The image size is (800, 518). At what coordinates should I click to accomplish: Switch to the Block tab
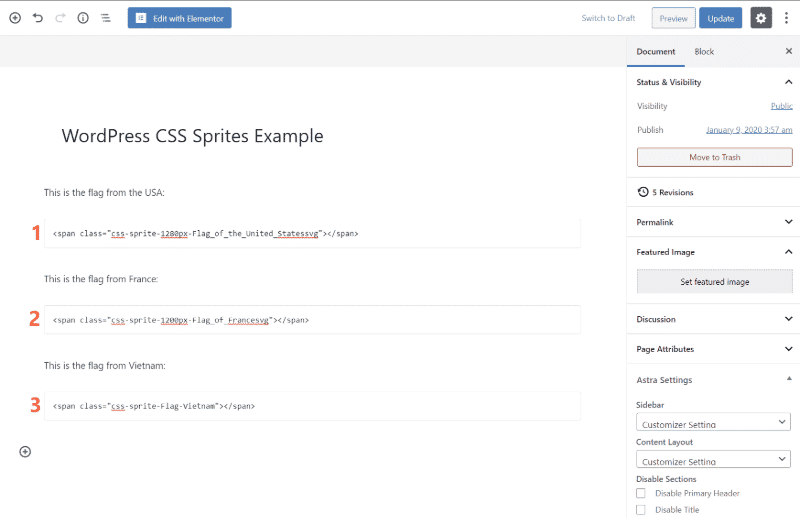click(x=704, y=52)
